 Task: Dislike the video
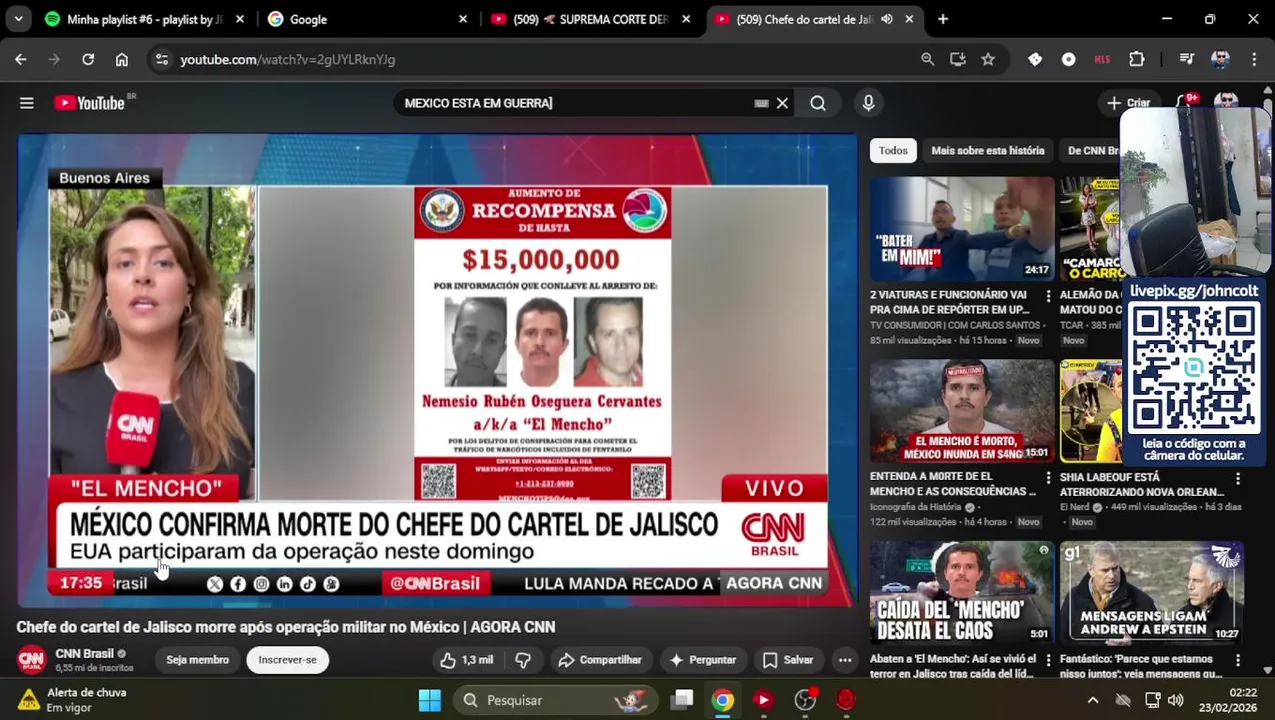[x=523, y=660]
